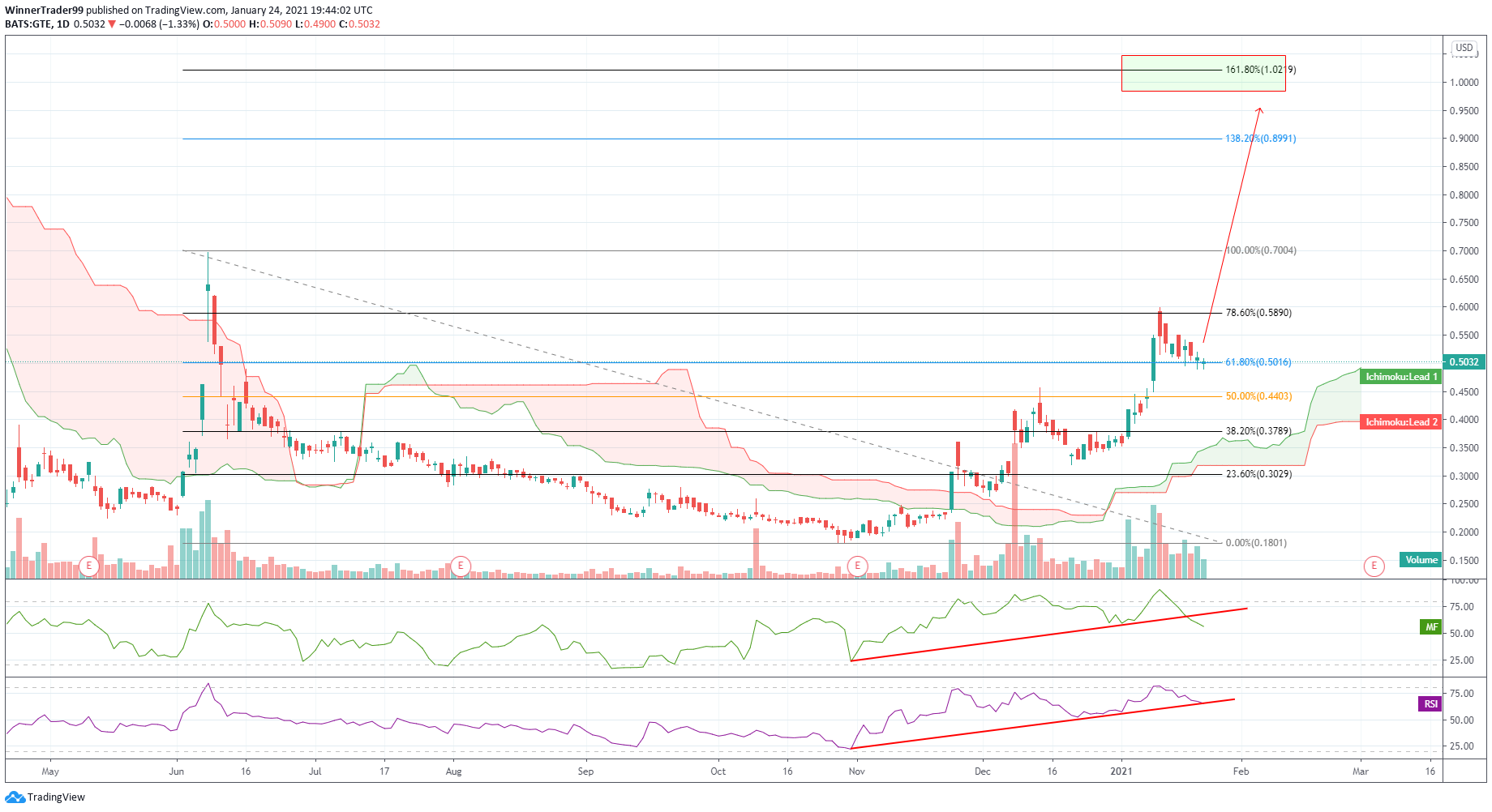Click the 2021 label on time axis
This screenshot has width=1492, height=812.
(1121, 771)
